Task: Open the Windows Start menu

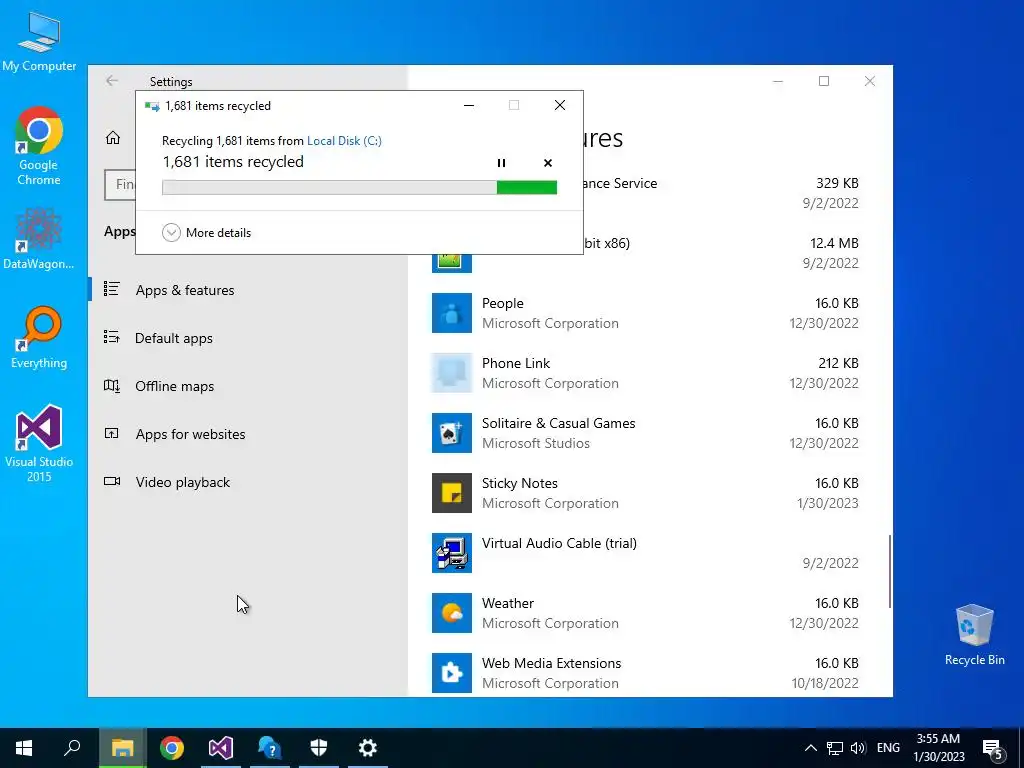Action: coord(24,748)
